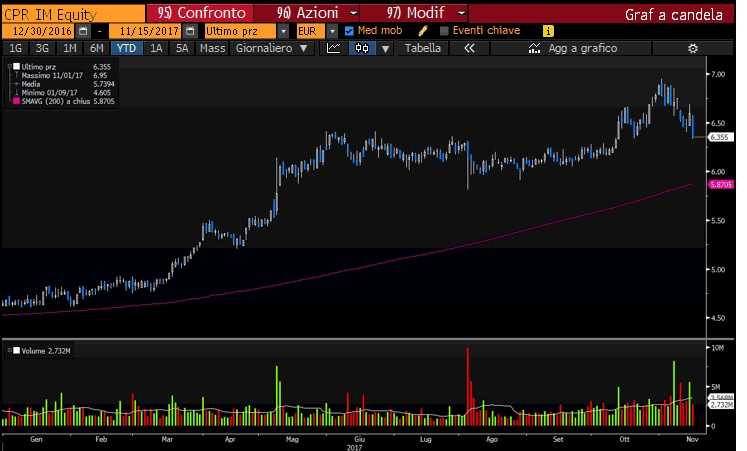Select the YTD time range
This screenshot has height=451, width=747.
coord(126,48)
